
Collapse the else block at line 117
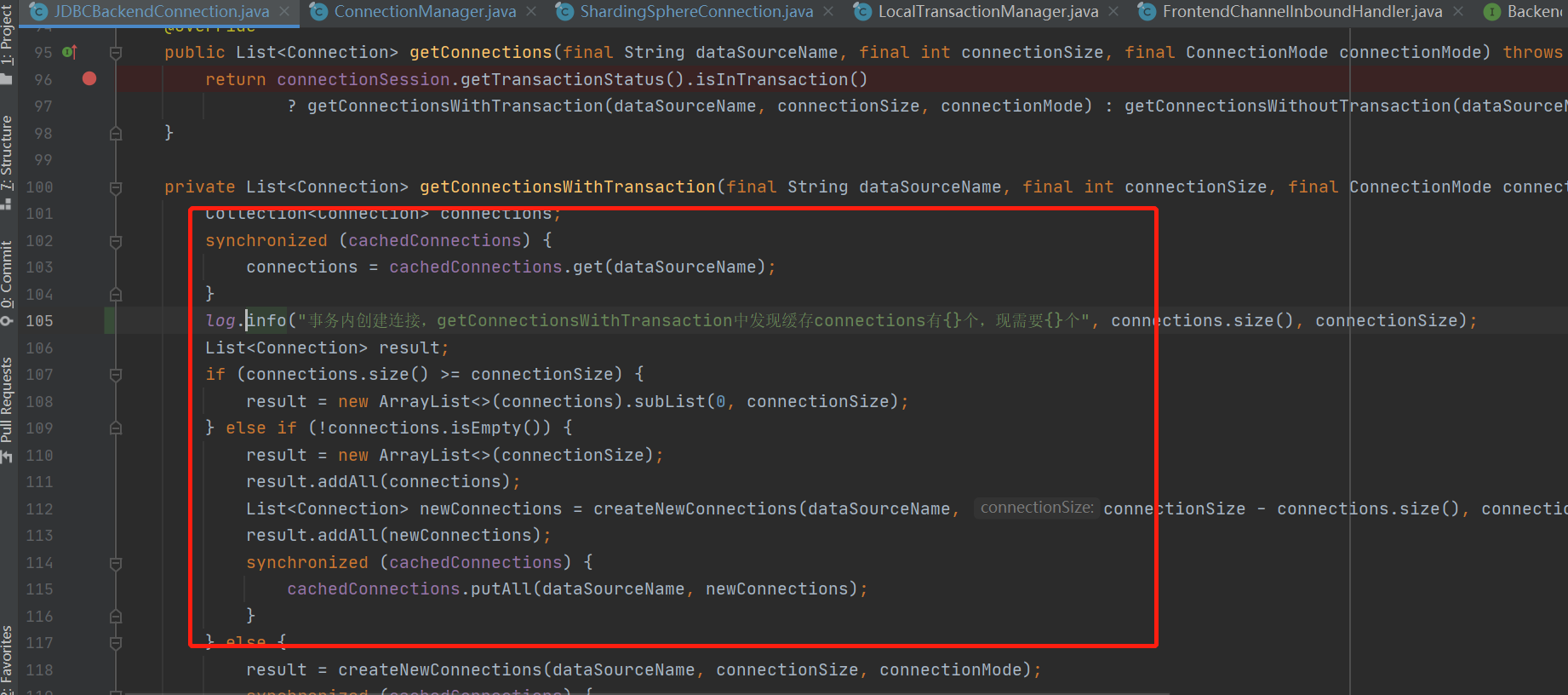coord(116,643)
